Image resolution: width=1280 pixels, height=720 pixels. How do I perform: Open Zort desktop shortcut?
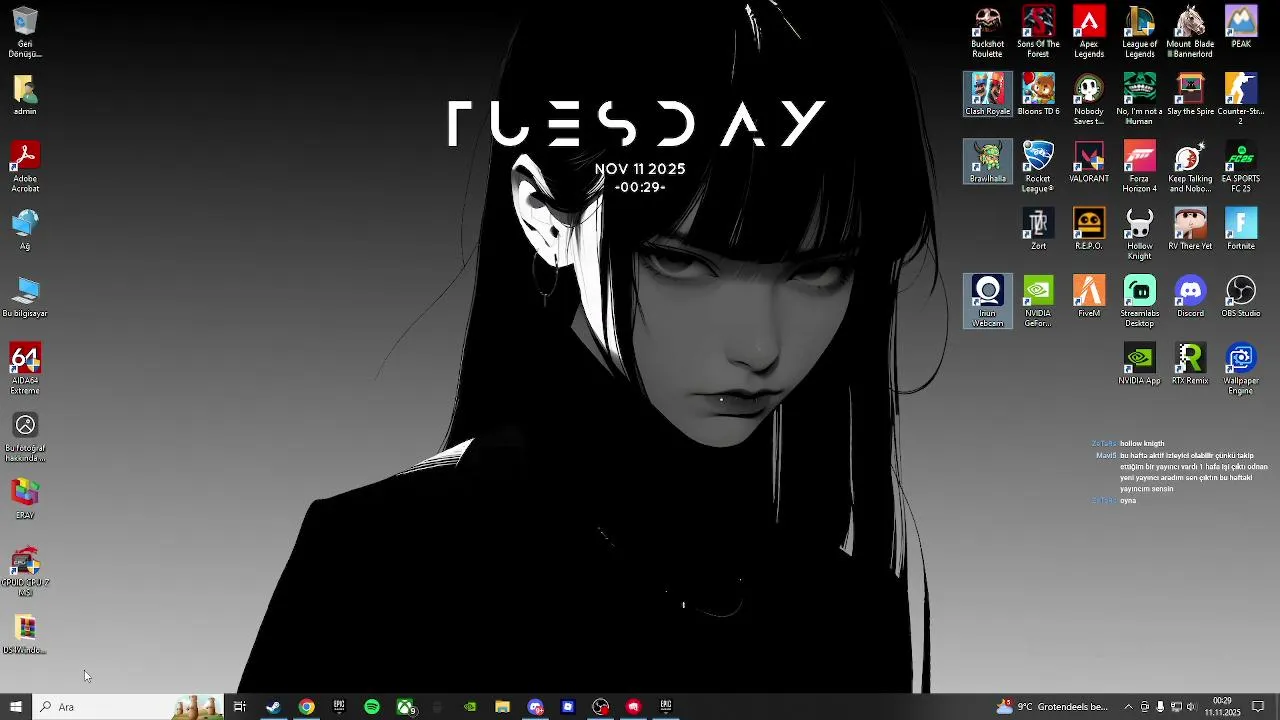pos(1038,228)
